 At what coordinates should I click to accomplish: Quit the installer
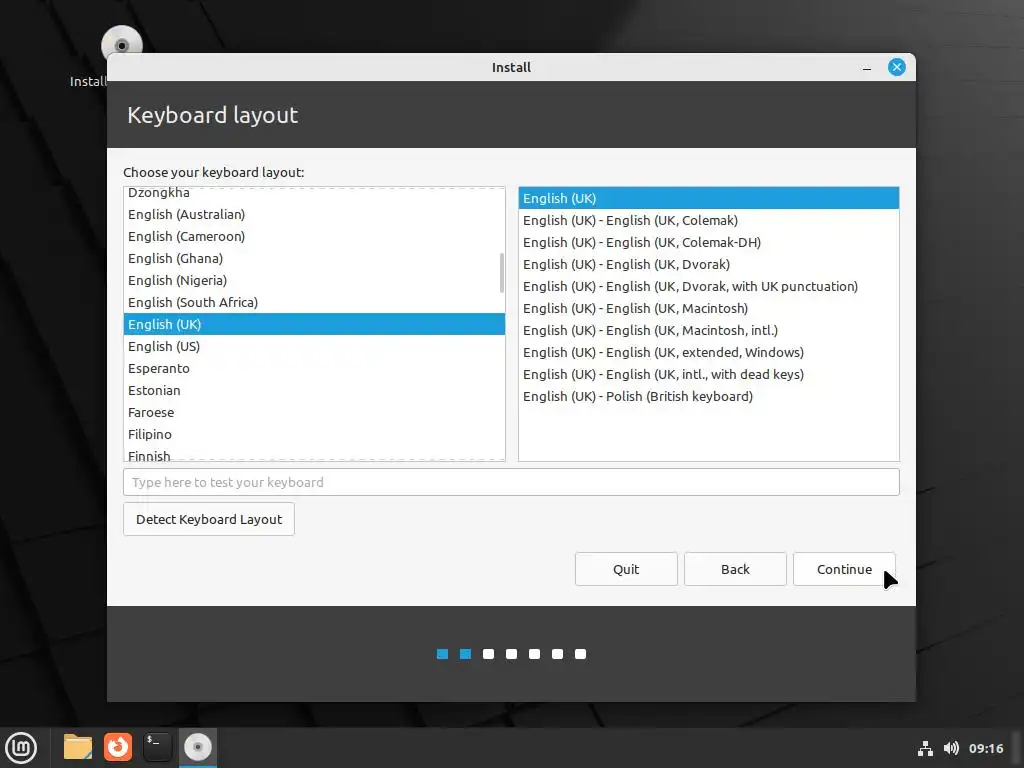point(626,569)
